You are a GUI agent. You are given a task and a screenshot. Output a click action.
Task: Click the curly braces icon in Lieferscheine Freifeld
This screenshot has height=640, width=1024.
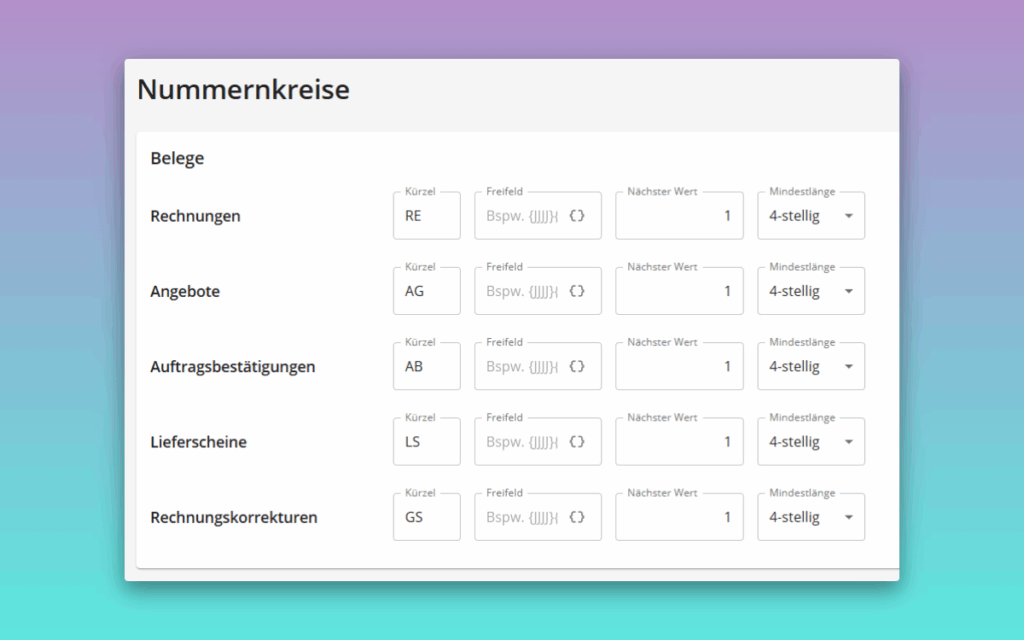[576, 442]
